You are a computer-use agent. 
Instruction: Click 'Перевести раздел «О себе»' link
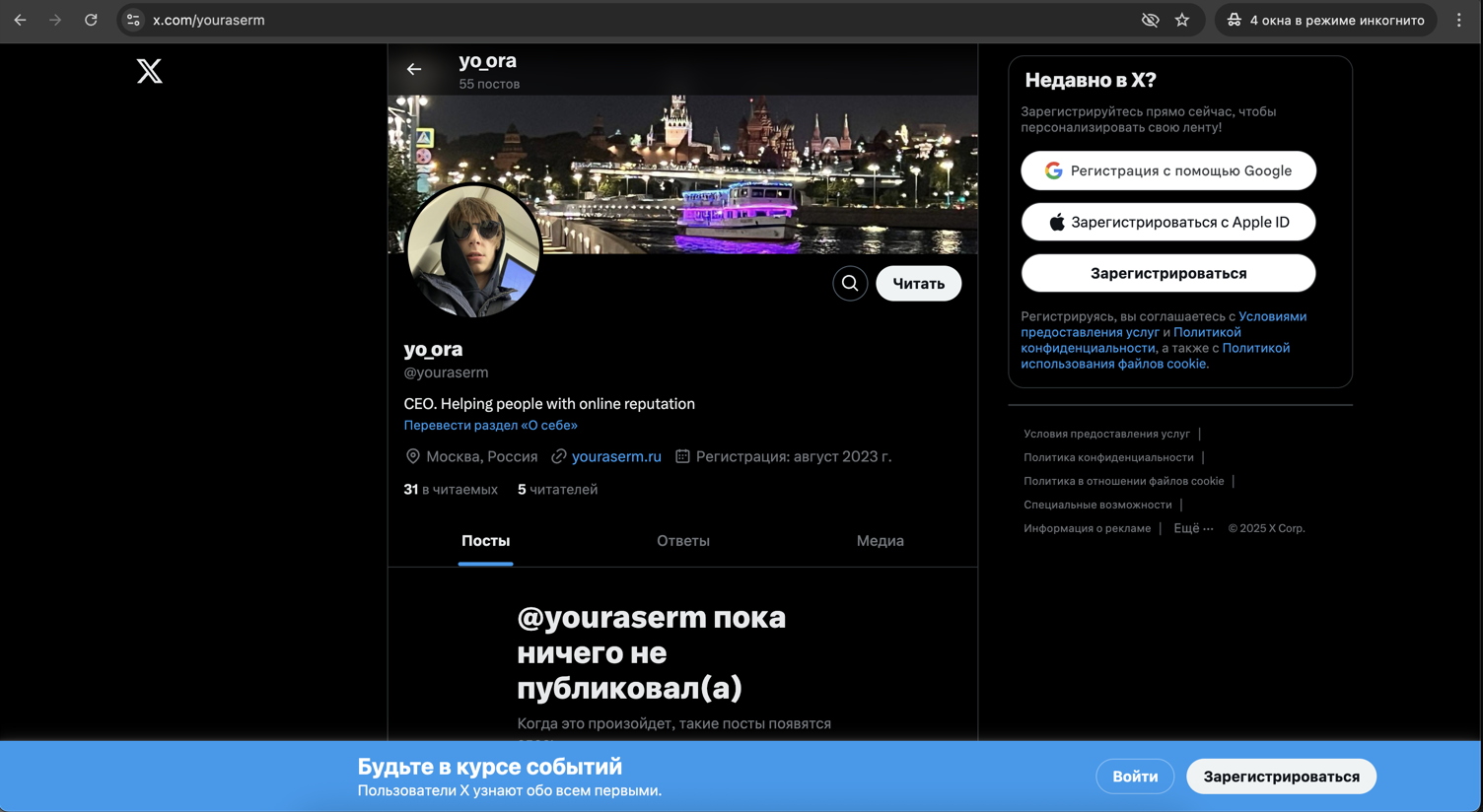click(490, 426)
